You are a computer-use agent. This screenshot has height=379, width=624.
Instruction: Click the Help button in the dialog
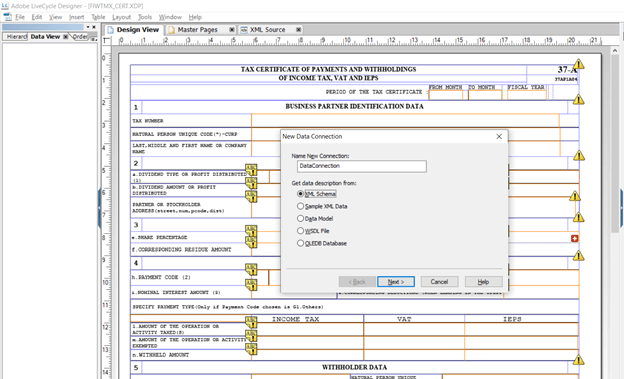(483, 282)
